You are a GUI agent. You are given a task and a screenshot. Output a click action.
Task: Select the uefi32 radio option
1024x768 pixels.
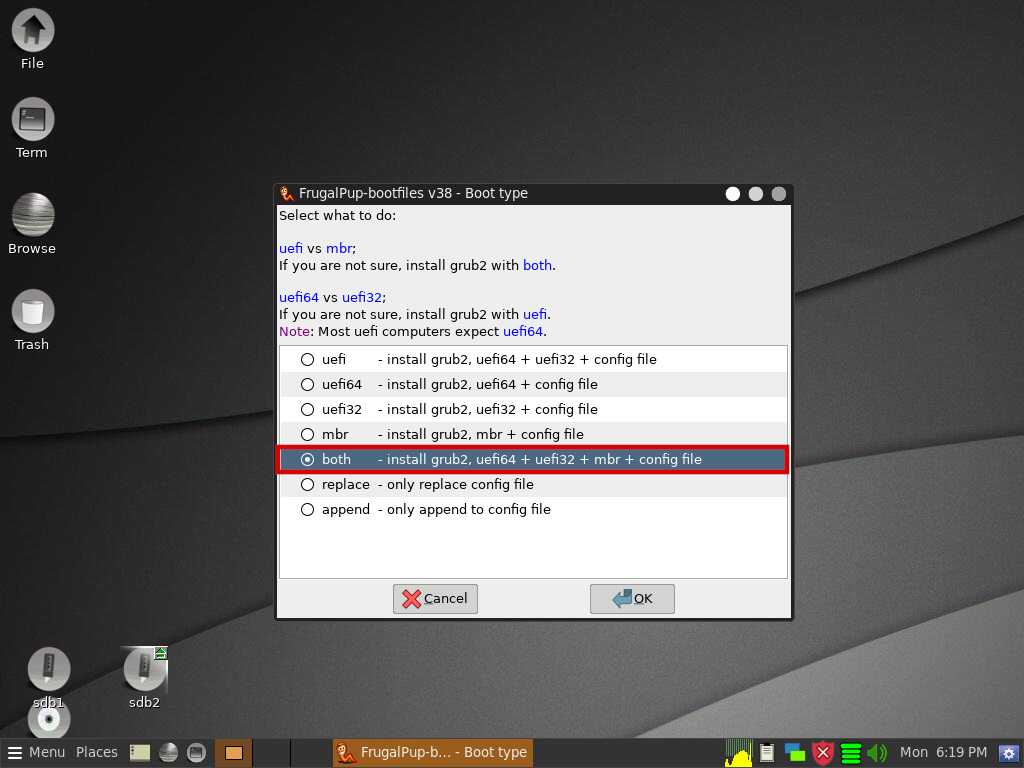308,409
